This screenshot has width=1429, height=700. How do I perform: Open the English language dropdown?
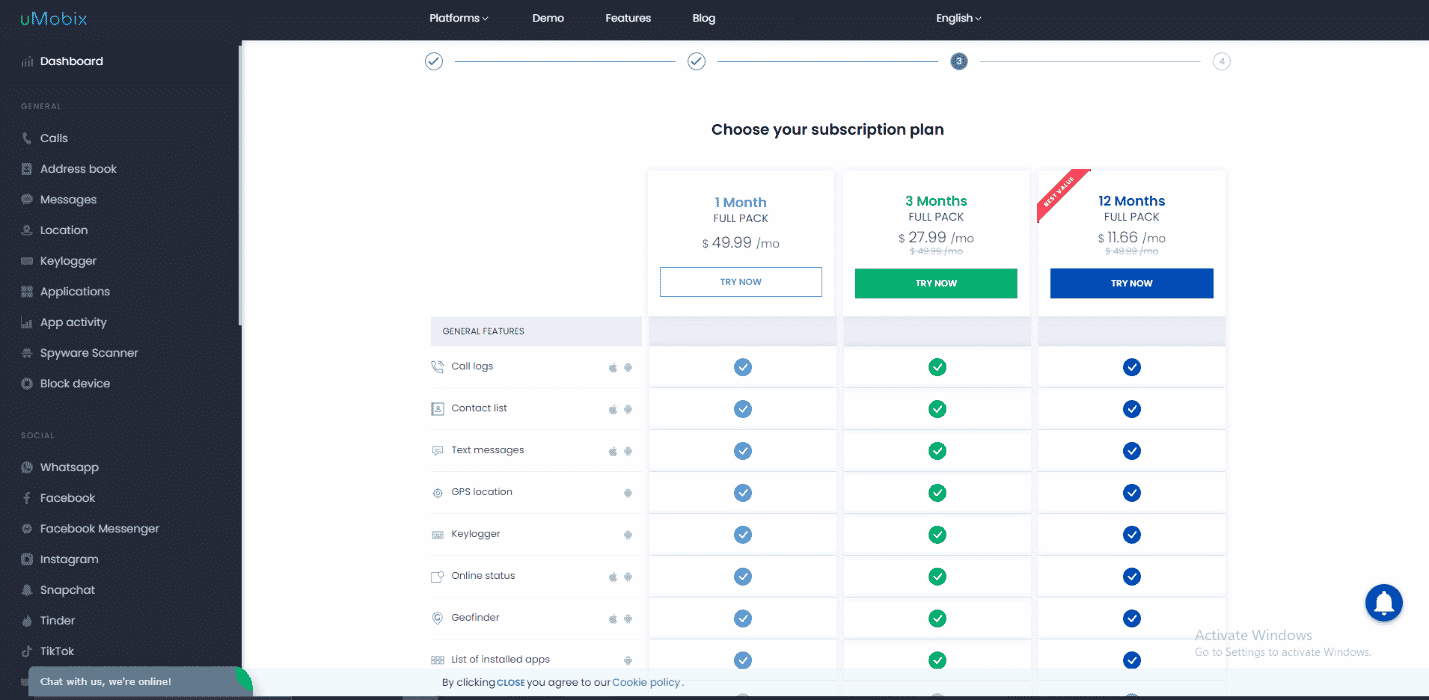(x=959, y=18)
